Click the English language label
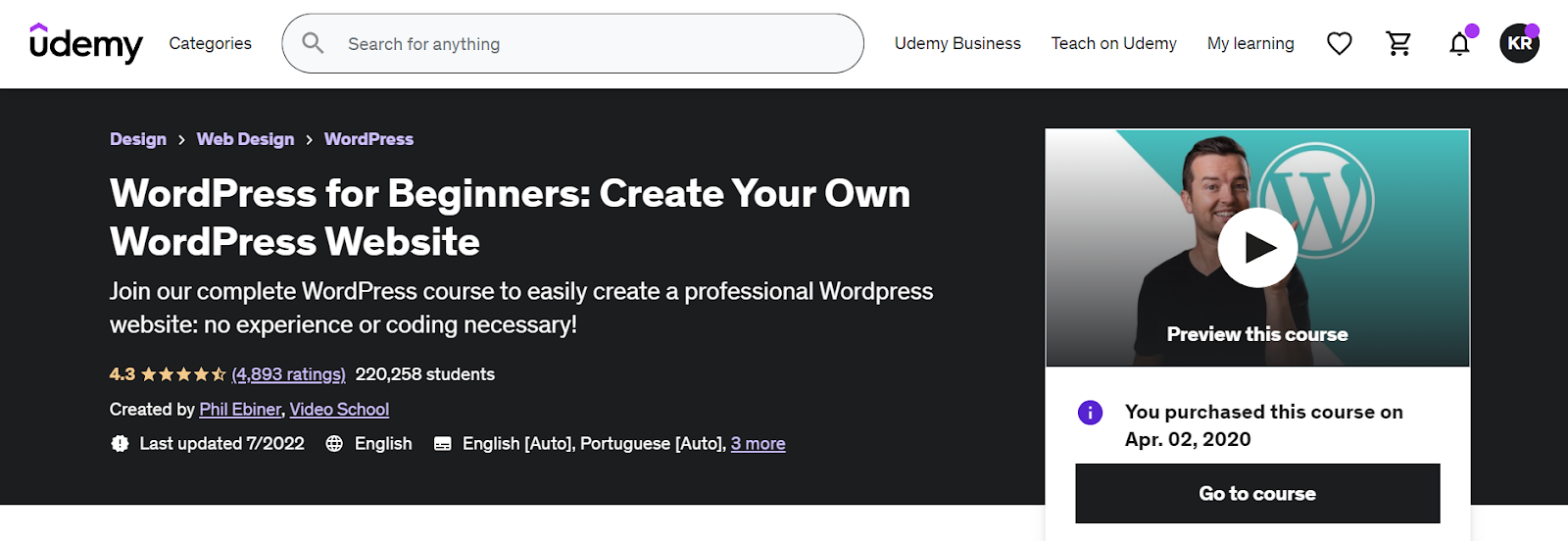The image size is (1568, 541). click(x=383, y=444)
